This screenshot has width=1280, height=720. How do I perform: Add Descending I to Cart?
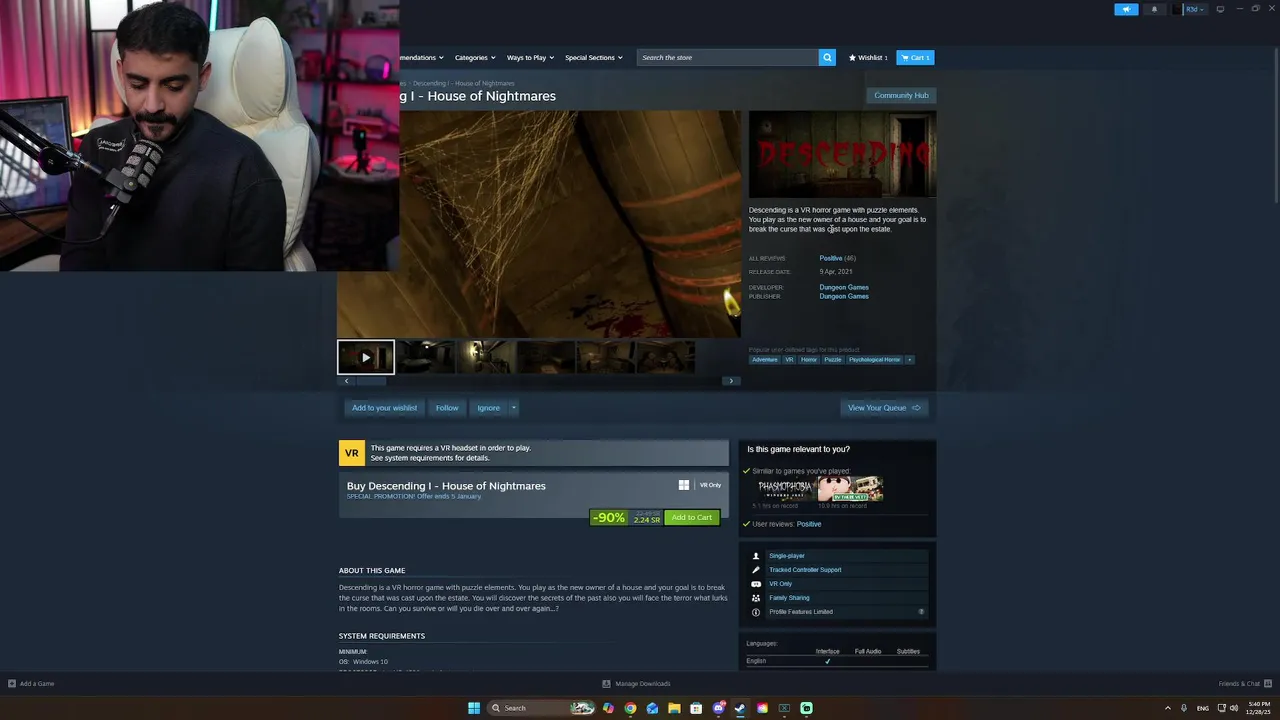tap(692, 517)
